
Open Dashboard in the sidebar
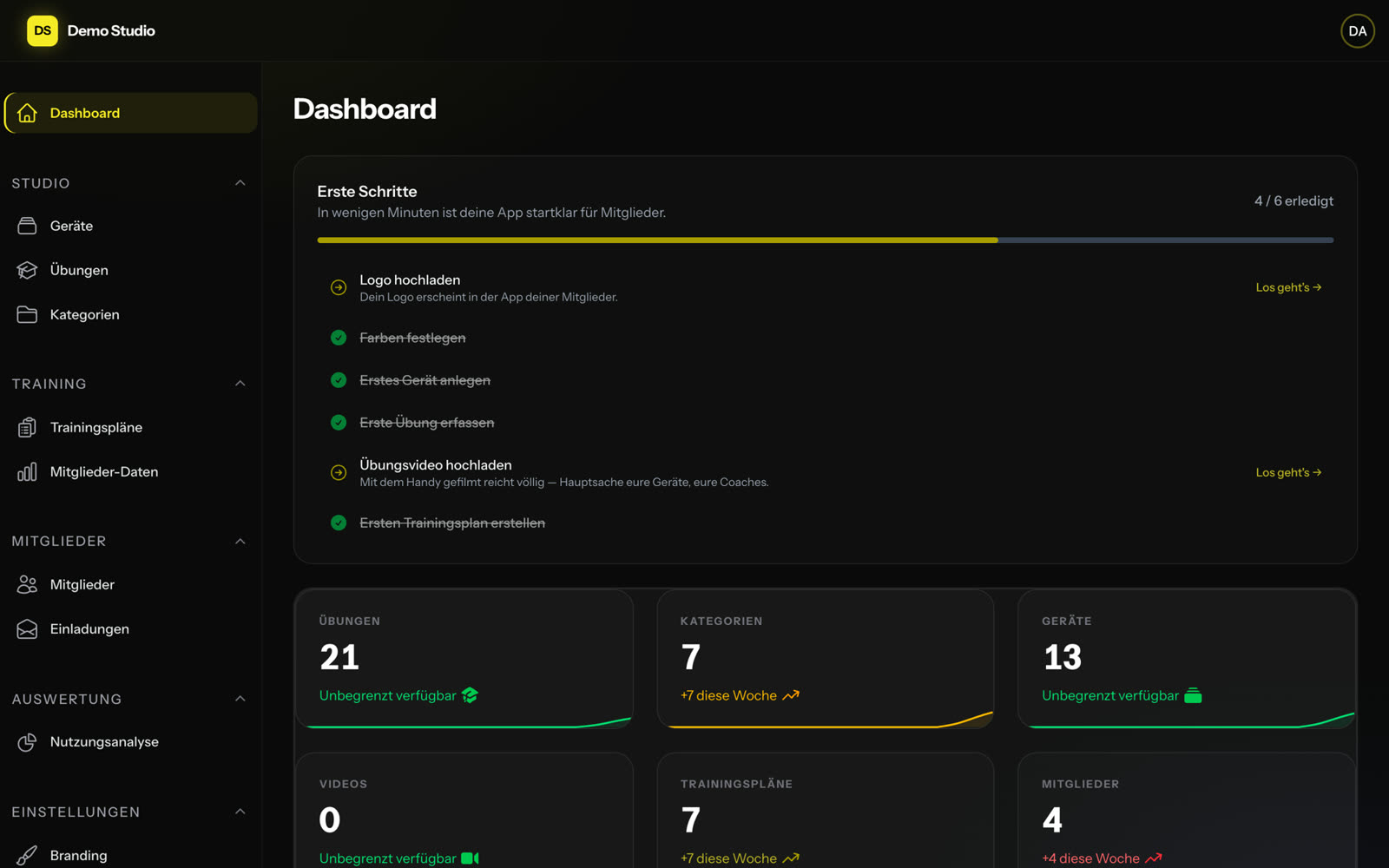[131, 113]
